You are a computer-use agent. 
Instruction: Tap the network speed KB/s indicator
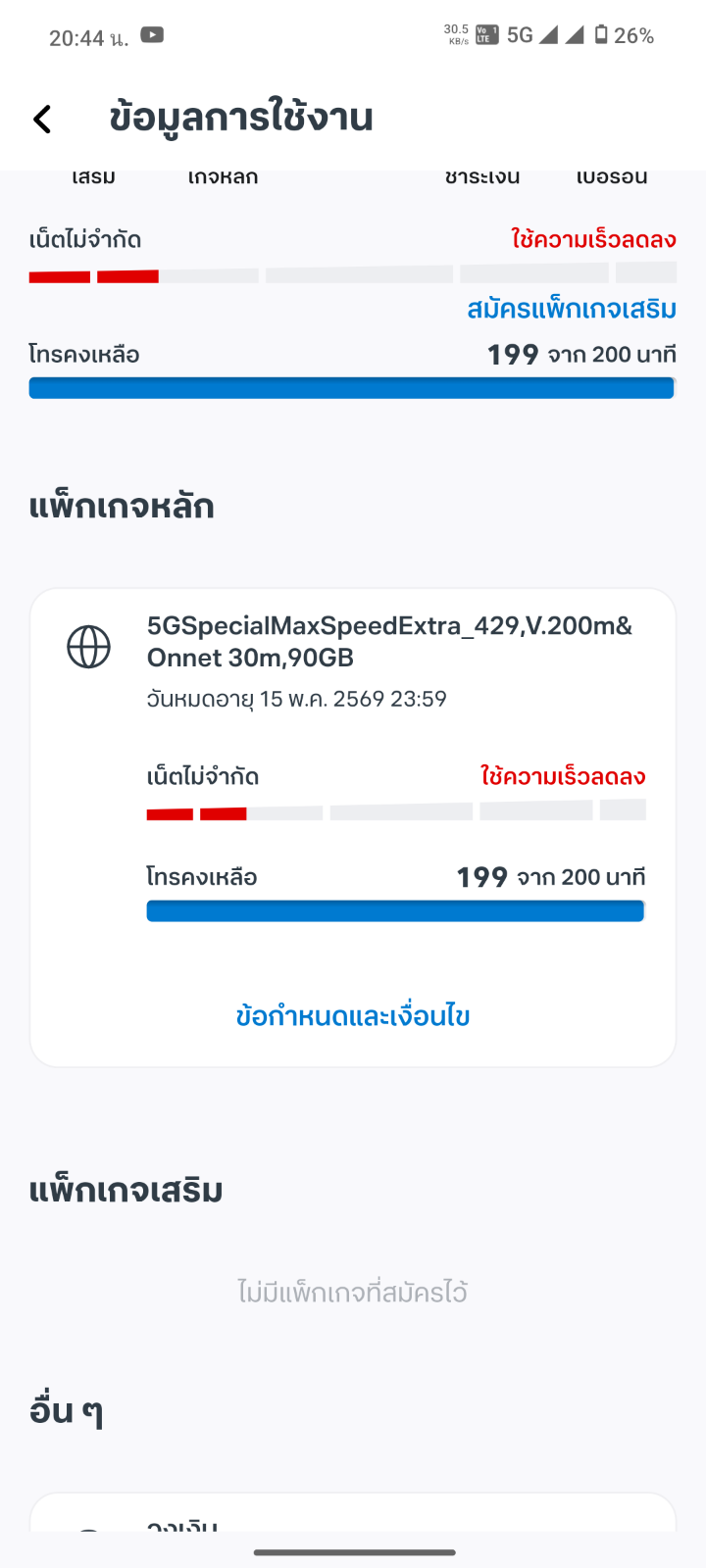click(x=457, y=35)
